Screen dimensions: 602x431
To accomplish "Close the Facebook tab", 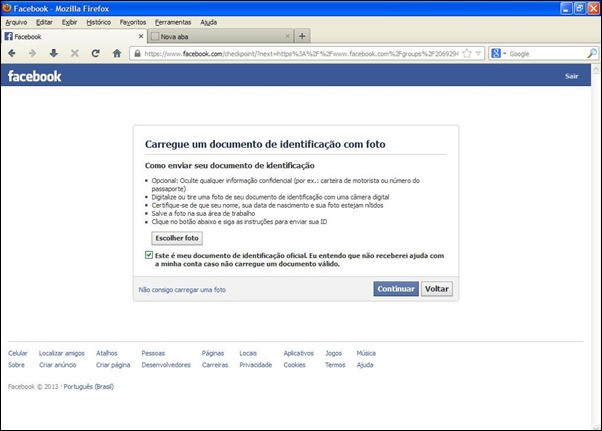I will coord(141,36).
